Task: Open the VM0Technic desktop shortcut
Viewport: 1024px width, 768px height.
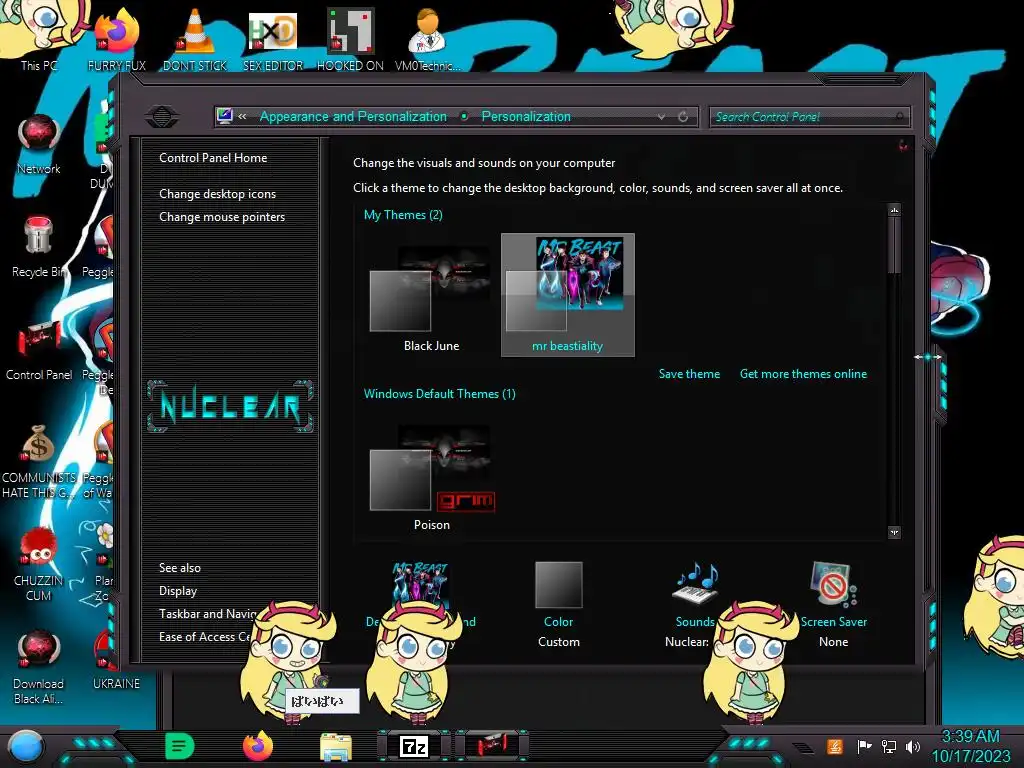Action: click(x=427, y=39)
